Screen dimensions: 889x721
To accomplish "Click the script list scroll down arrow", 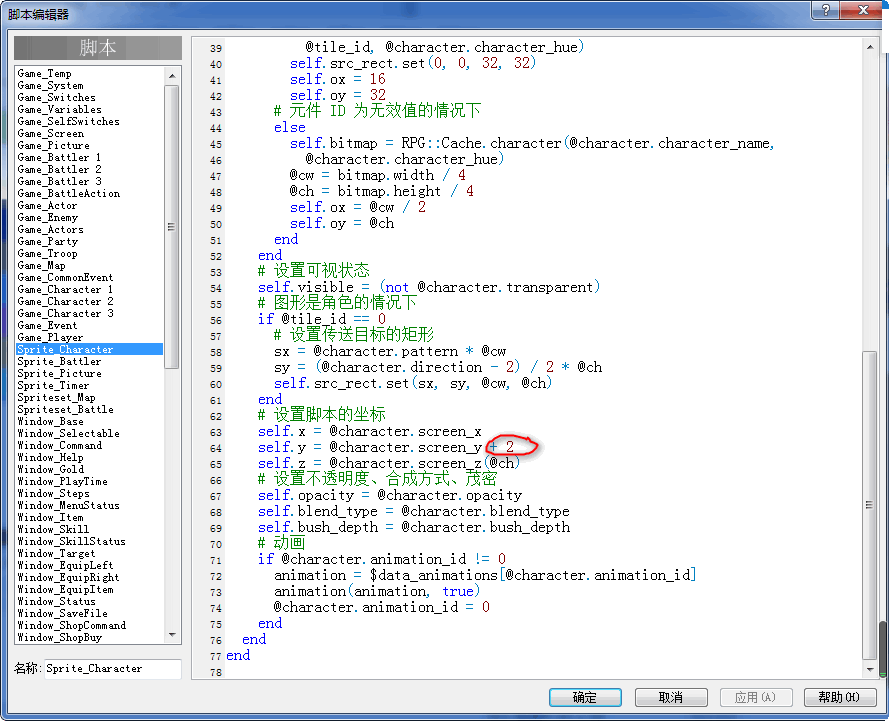I will click(x=172, y=635).
